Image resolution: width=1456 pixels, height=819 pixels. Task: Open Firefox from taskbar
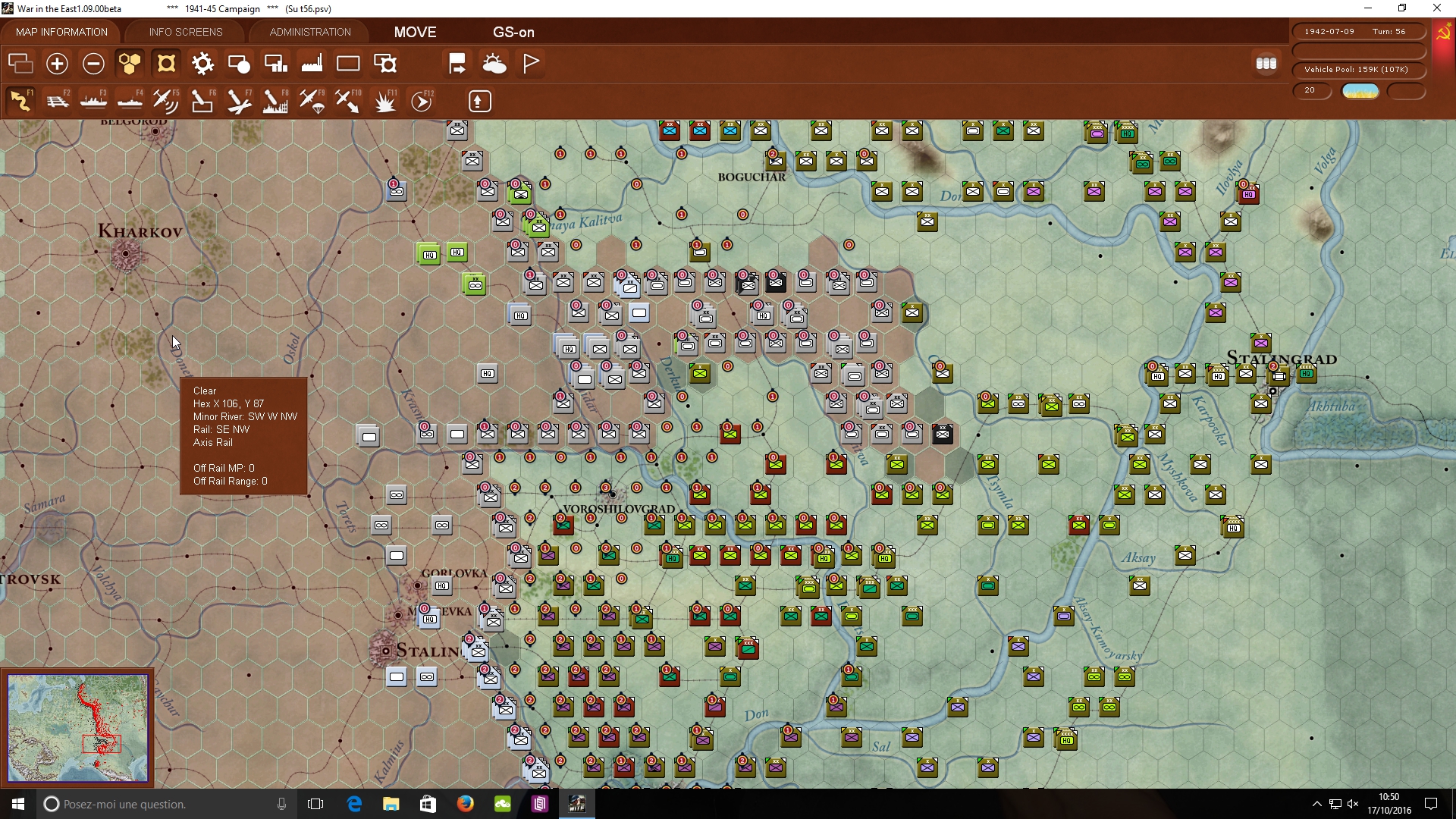click(465, 804)
